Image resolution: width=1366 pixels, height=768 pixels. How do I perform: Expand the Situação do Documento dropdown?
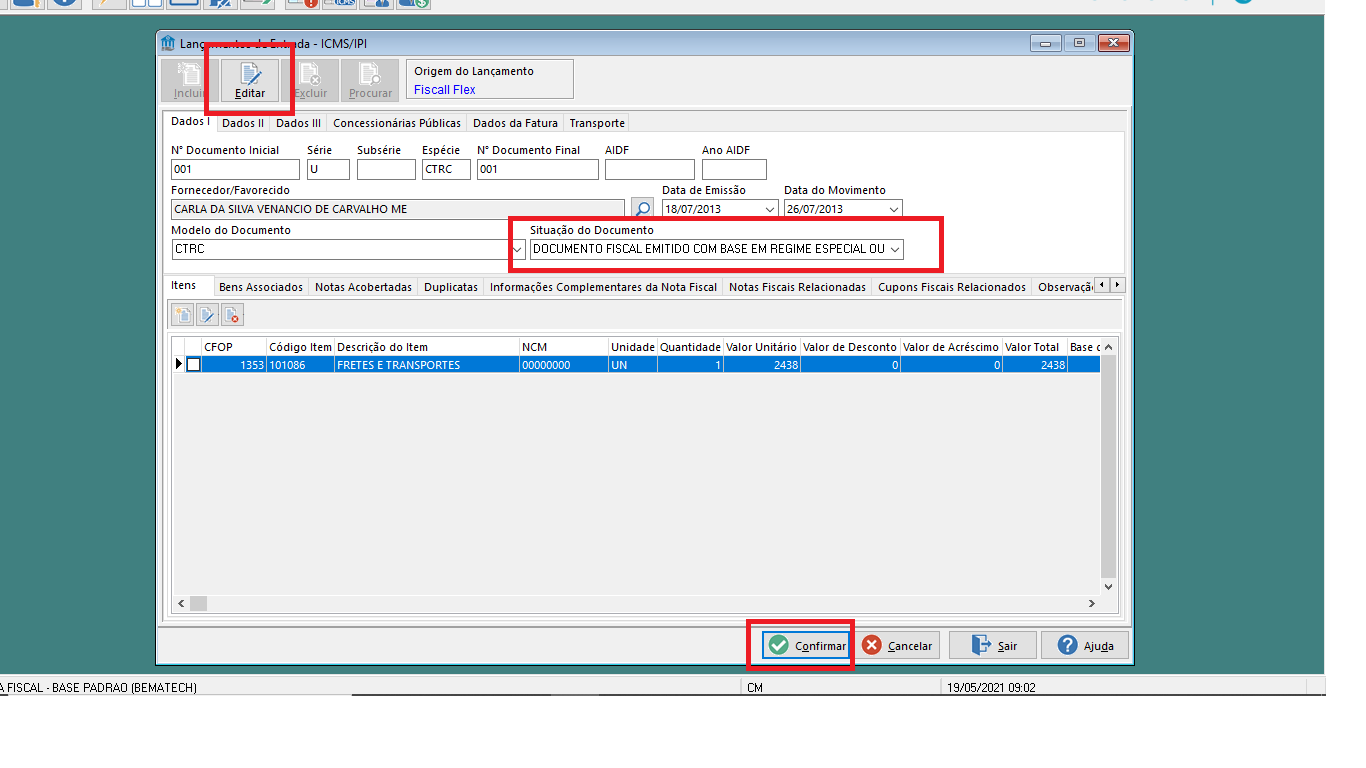(895, 249)
